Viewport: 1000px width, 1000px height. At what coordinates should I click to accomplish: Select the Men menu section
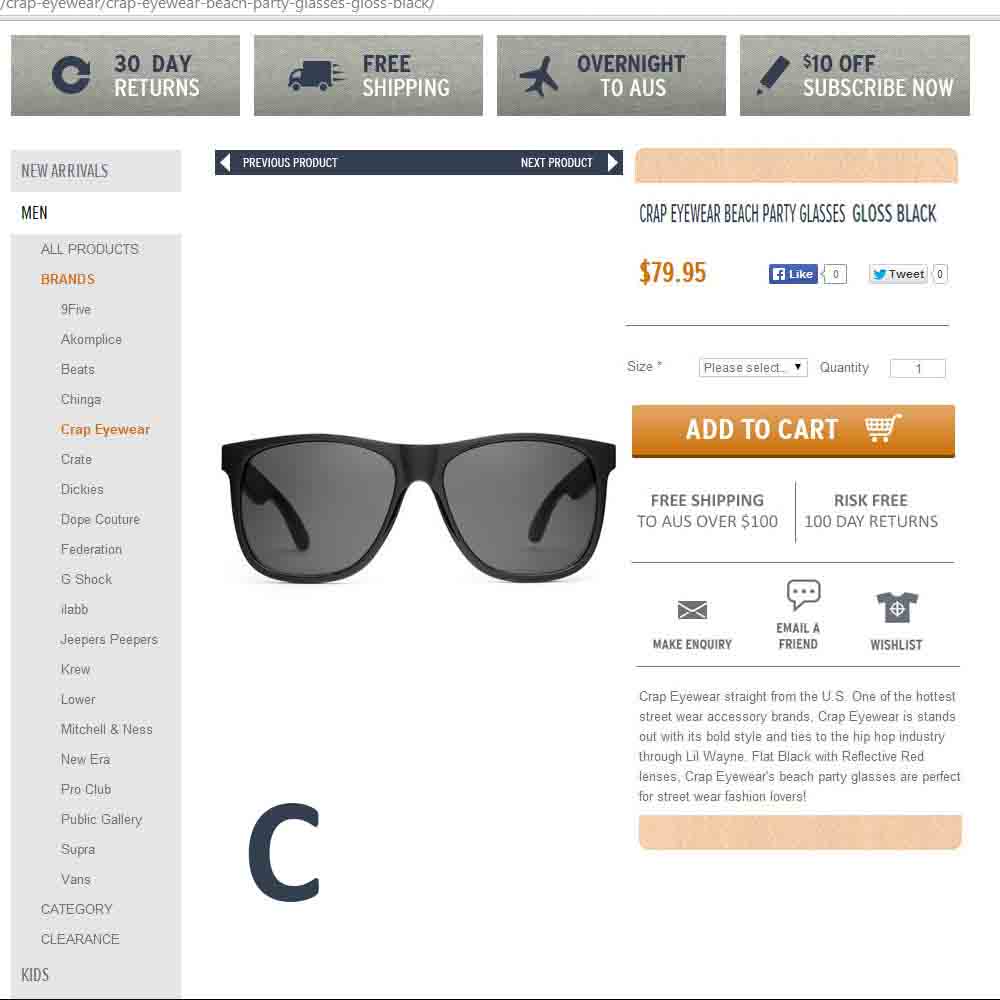coord(34,213)
